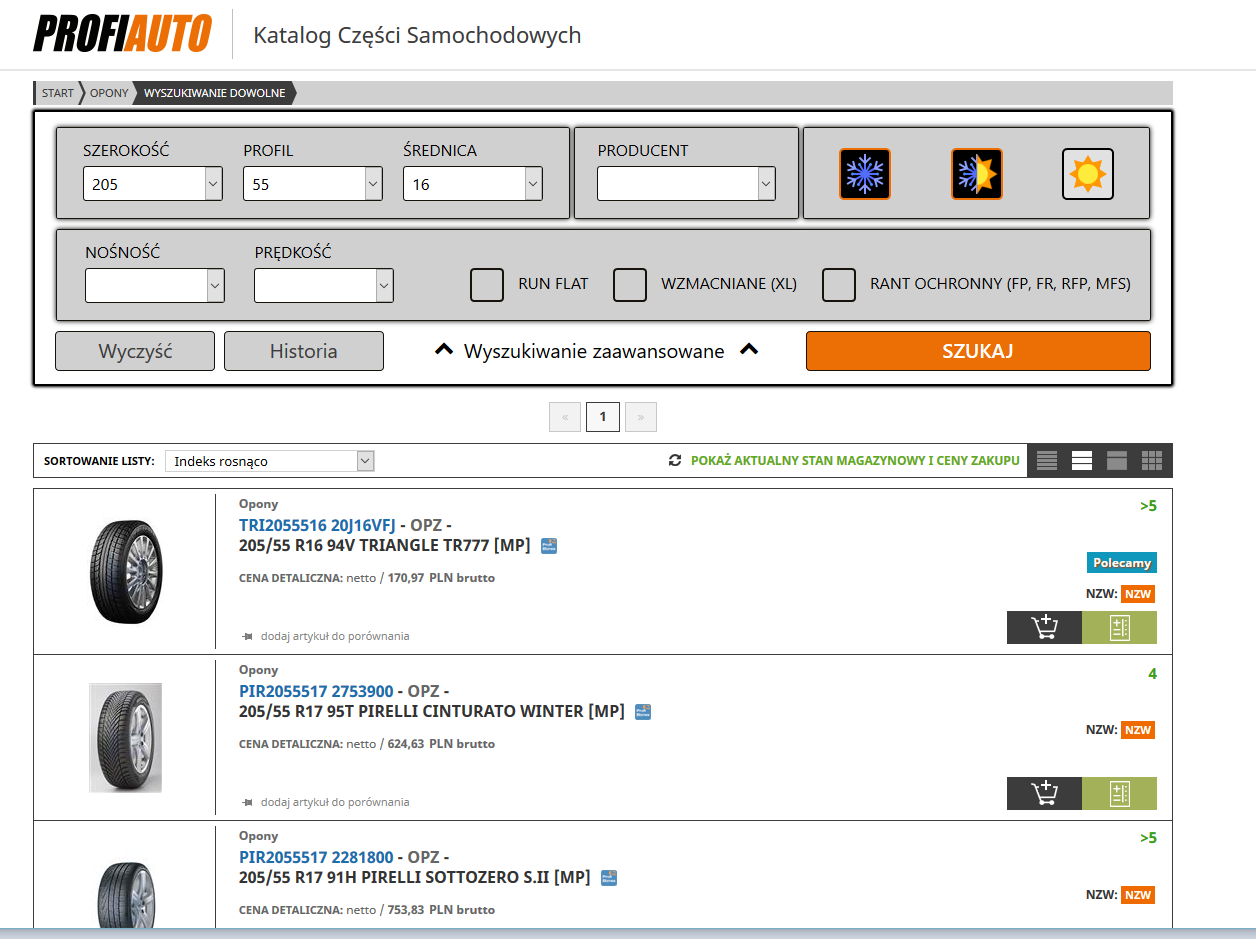Select the summer tires sun icon
The width and height of the screenshot is (1256, 939).
(x=1088, y=174)
